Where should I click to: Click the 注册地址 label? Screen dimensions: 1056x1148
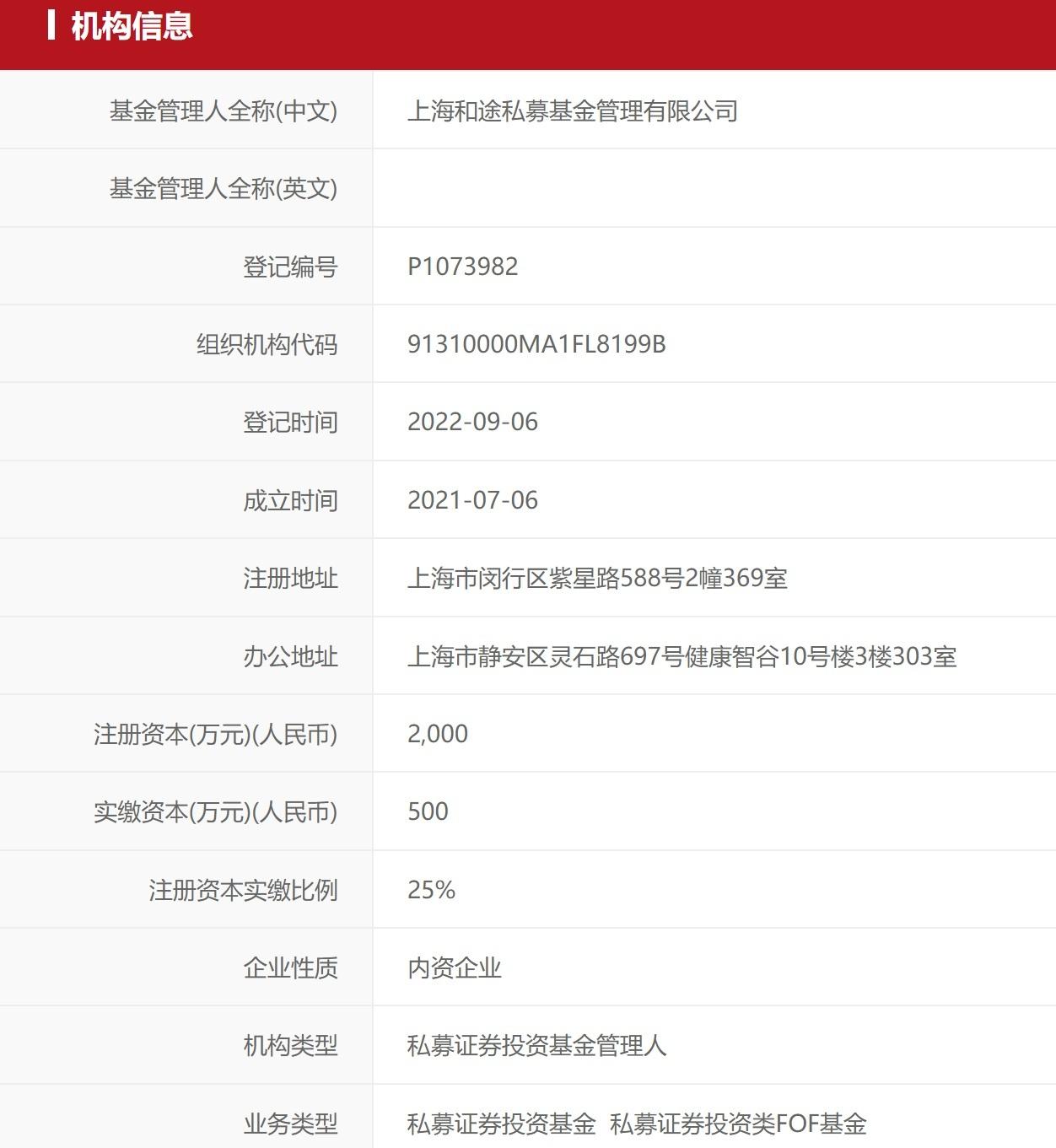290,579
